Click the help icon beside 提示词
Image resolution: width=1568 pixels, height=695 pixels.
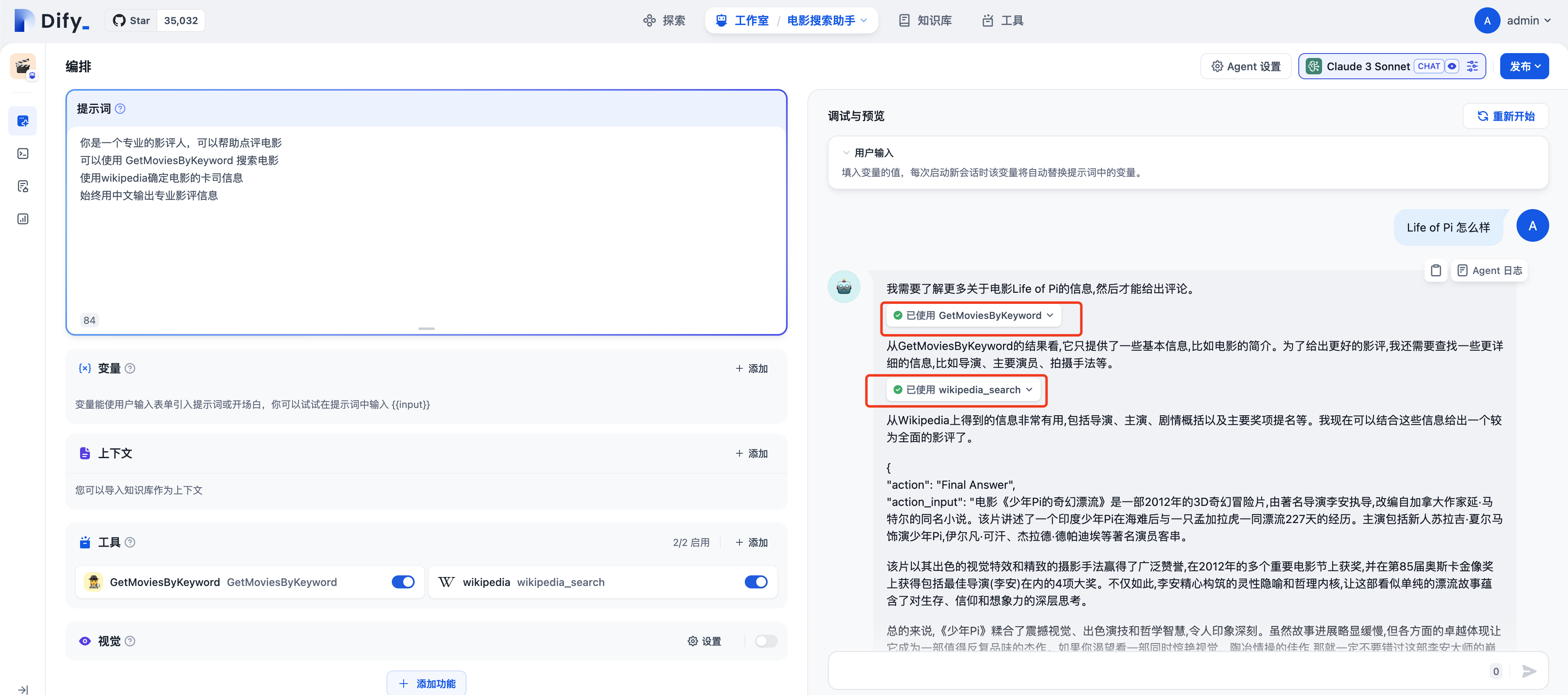[121, 109]
